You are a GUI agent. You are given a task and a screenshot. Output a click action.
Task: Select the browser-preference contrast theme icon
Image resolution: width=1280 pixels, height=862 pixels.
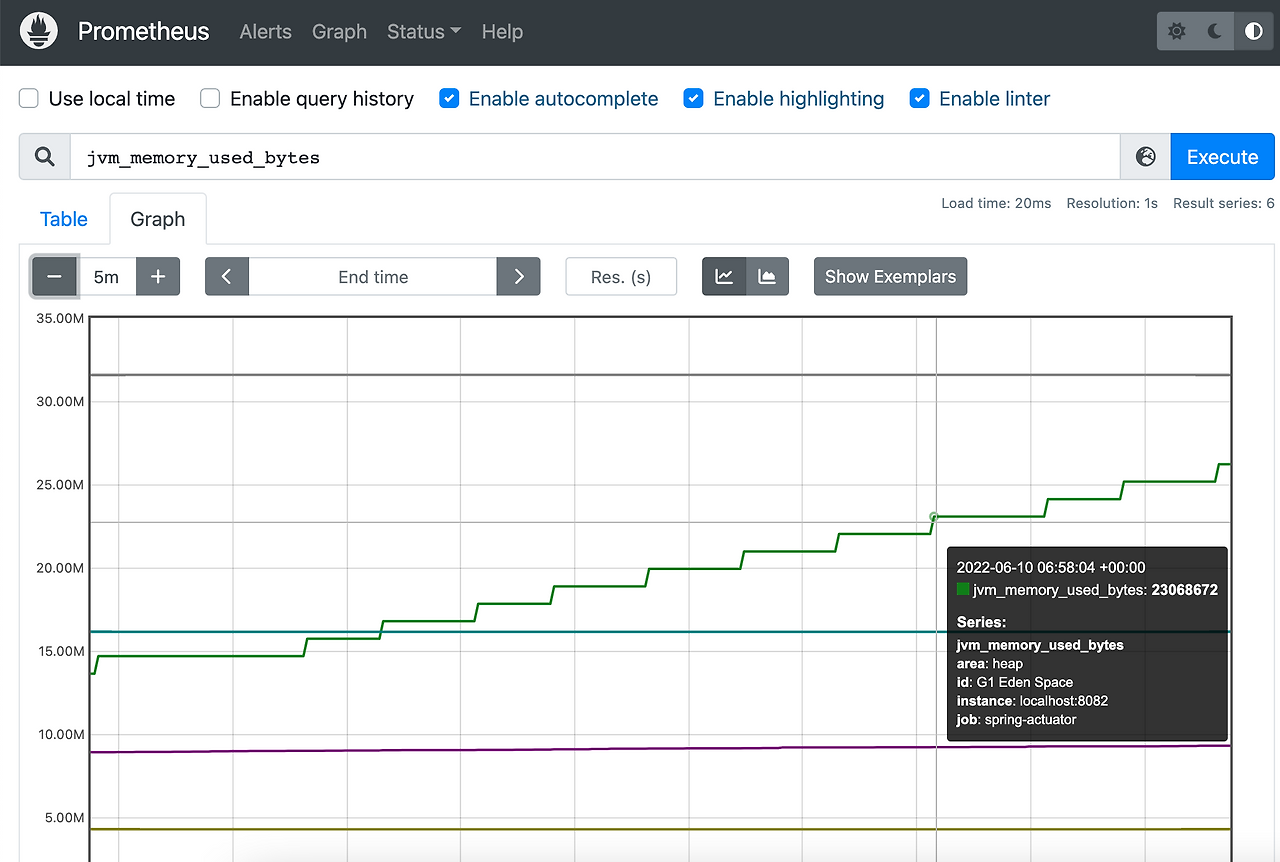click(x=1253, y=32)
